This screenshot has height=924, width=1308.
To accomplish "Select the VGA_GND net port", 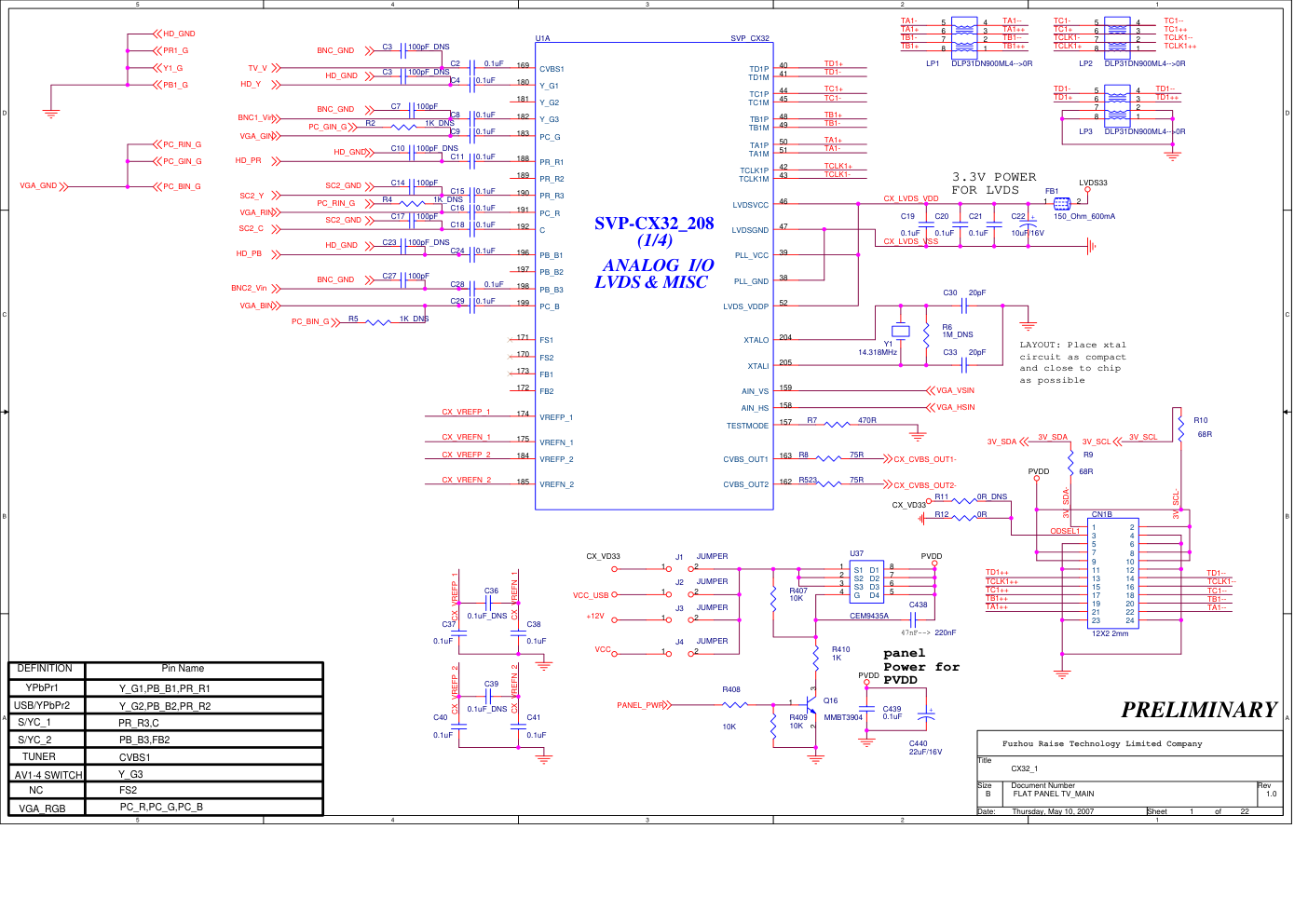I will [x=44, y=186].
